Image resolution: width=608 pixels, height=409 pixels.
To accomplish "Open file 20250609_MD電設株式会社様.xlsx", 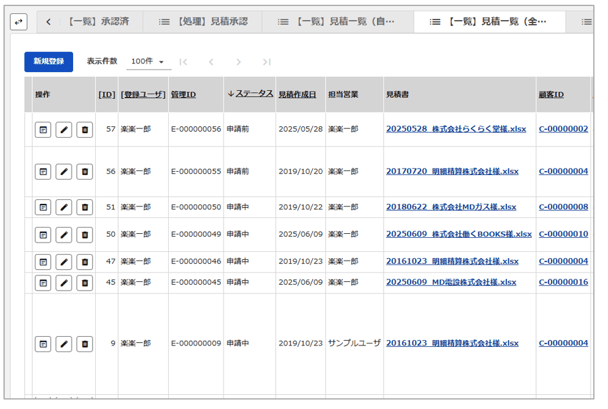I will [451, 282].
